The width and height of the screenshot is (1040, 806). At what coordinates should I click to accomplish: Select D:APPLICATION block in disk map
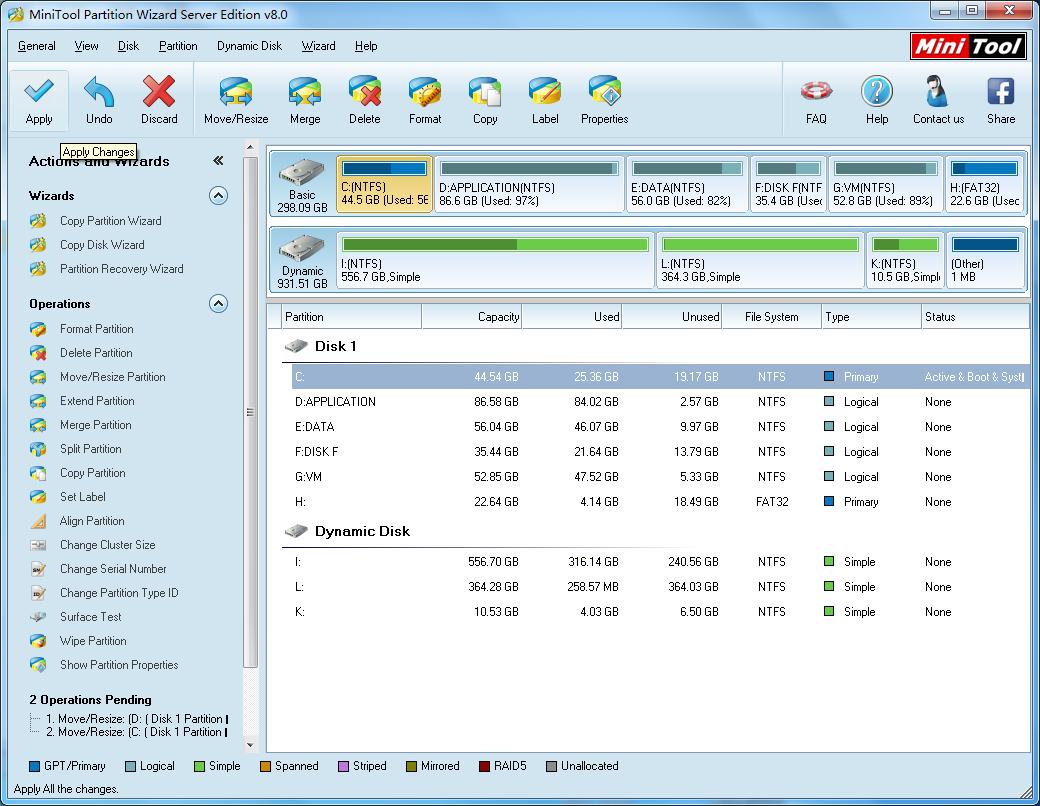tap(529, 184)
